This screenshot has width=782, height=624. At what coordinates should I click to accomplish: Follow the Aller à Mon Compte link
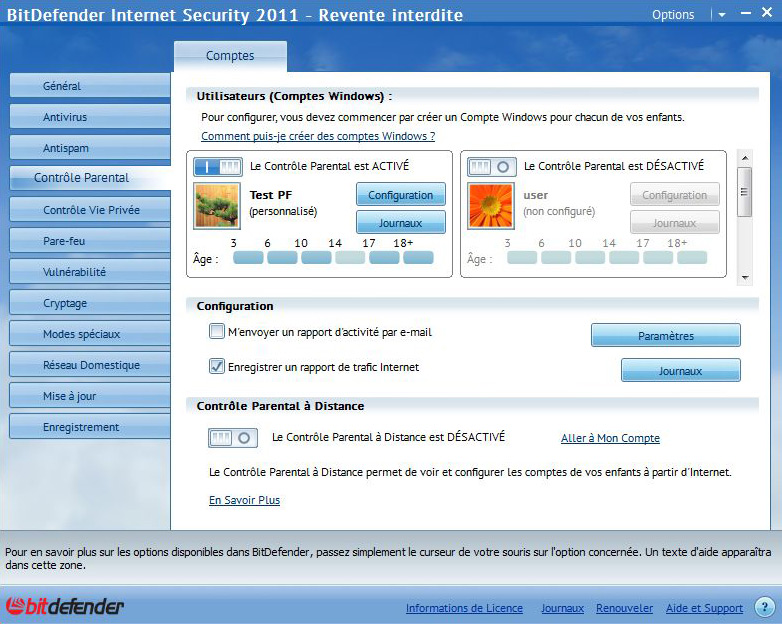[x=610, y=438]
